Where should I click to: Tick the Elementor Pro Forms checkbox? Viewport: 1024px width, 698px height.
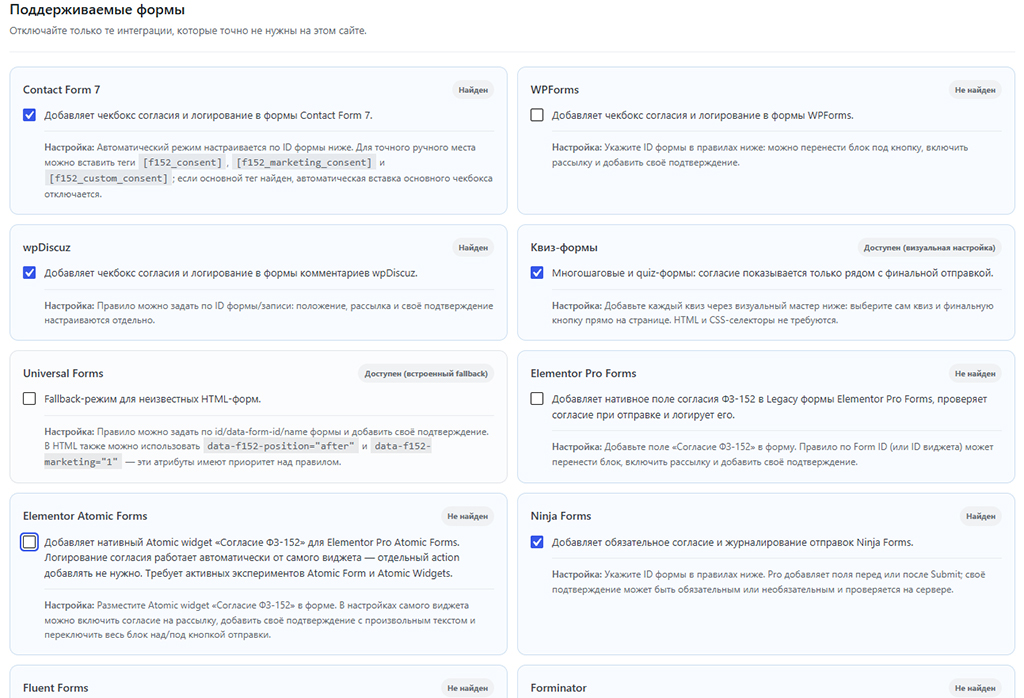(537, 398)
